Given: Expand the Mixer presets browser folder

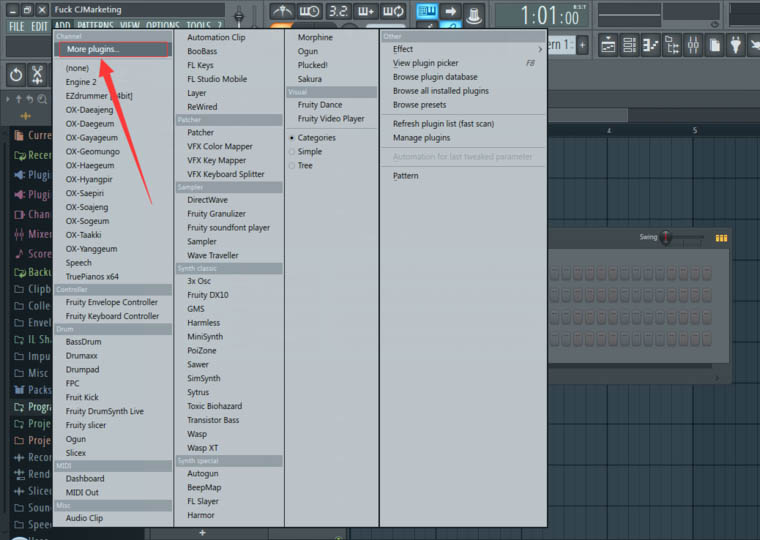Looking at the screenshot, I should (x=32, y=234).
